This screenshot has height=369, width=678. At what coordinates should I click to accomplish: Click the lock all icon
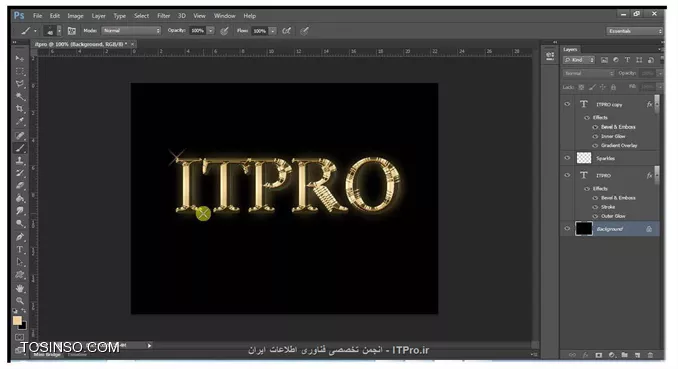click(x=613, y=87)
